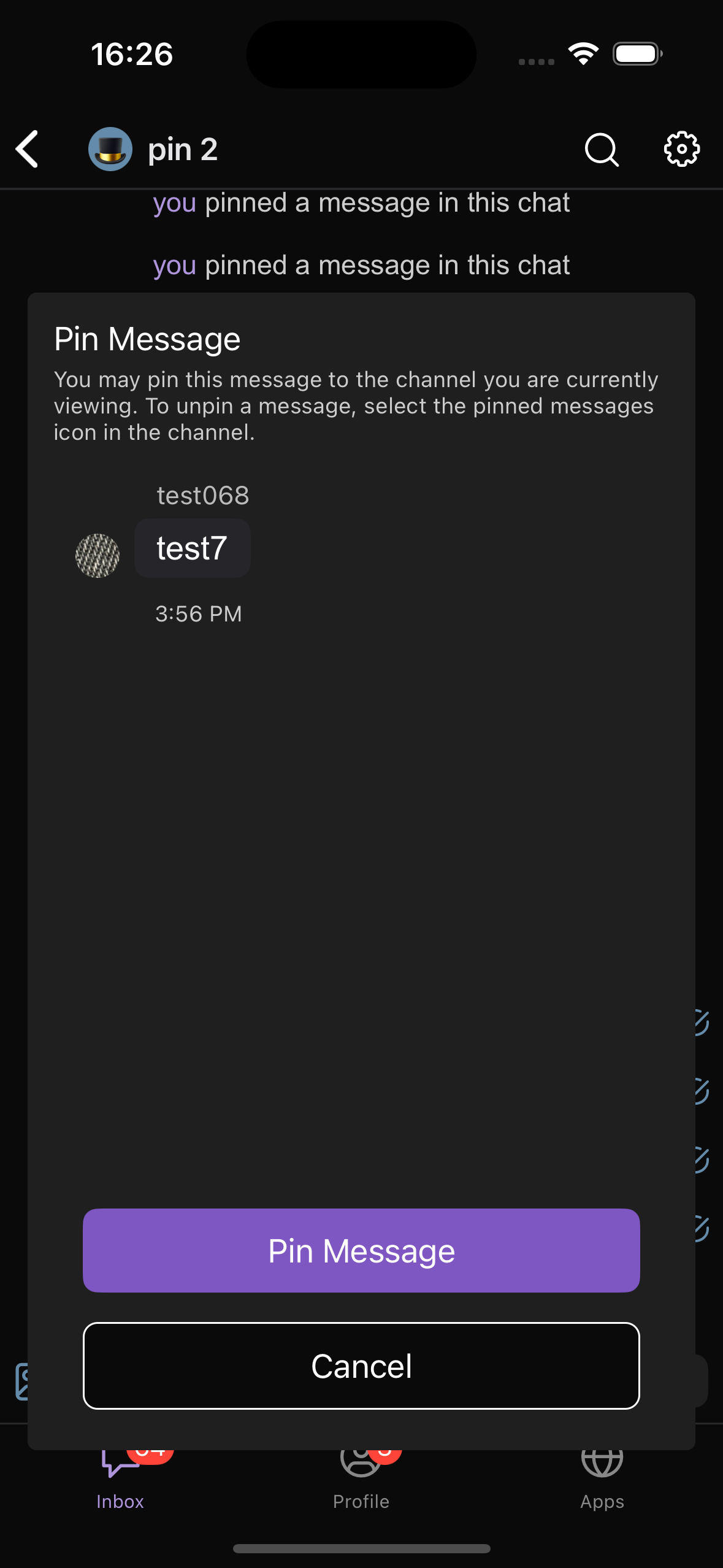This screenshot has height=1568, width=723.
Task: Tap test068's round profile avatar
Action: pyautogui.click(x=98, y=556)
